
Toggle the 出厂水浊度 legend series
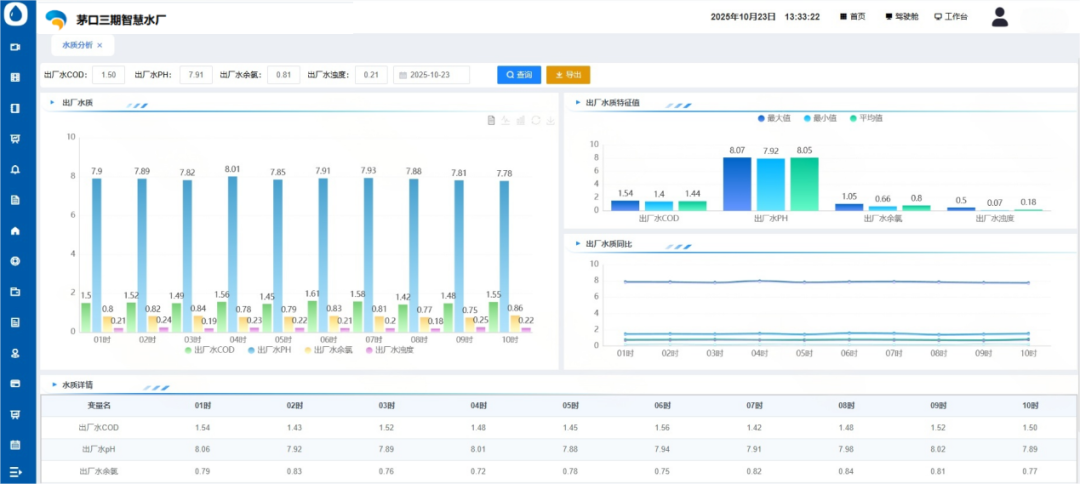point(390,350)
